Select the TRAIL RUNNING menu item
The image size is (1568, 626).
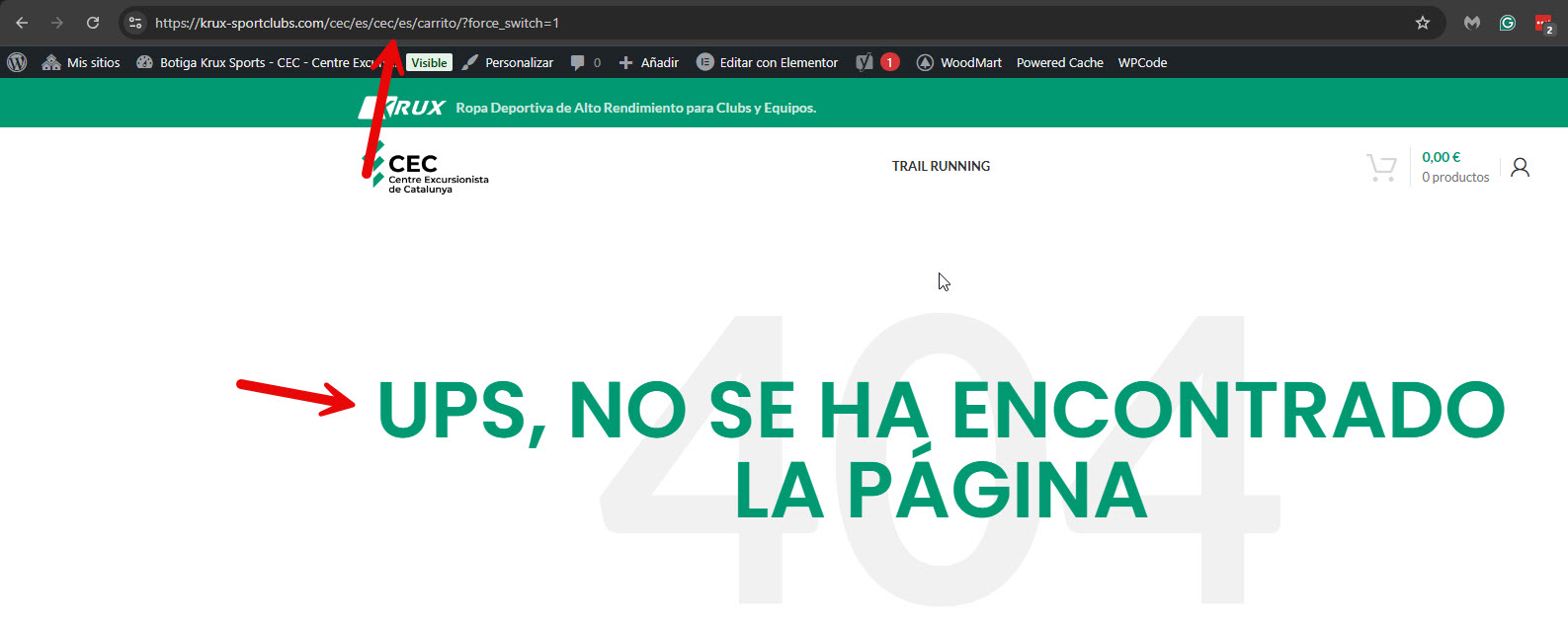pyautogui.click(x=941, y=166)
